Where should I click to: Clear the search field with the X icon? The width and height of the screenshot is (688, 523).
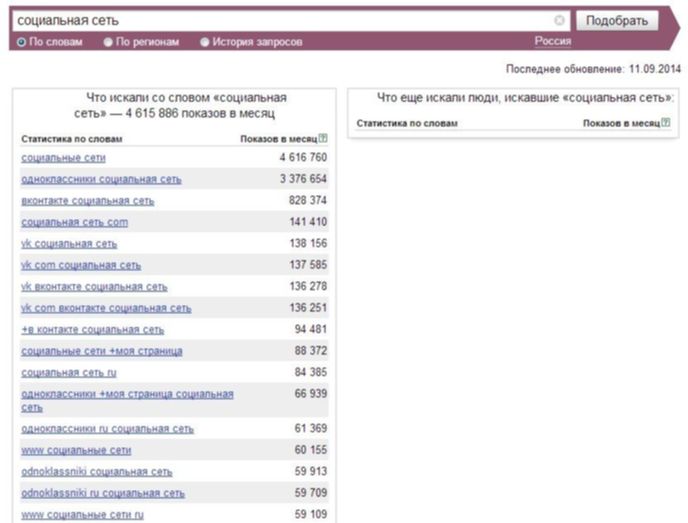coord(559,20)
